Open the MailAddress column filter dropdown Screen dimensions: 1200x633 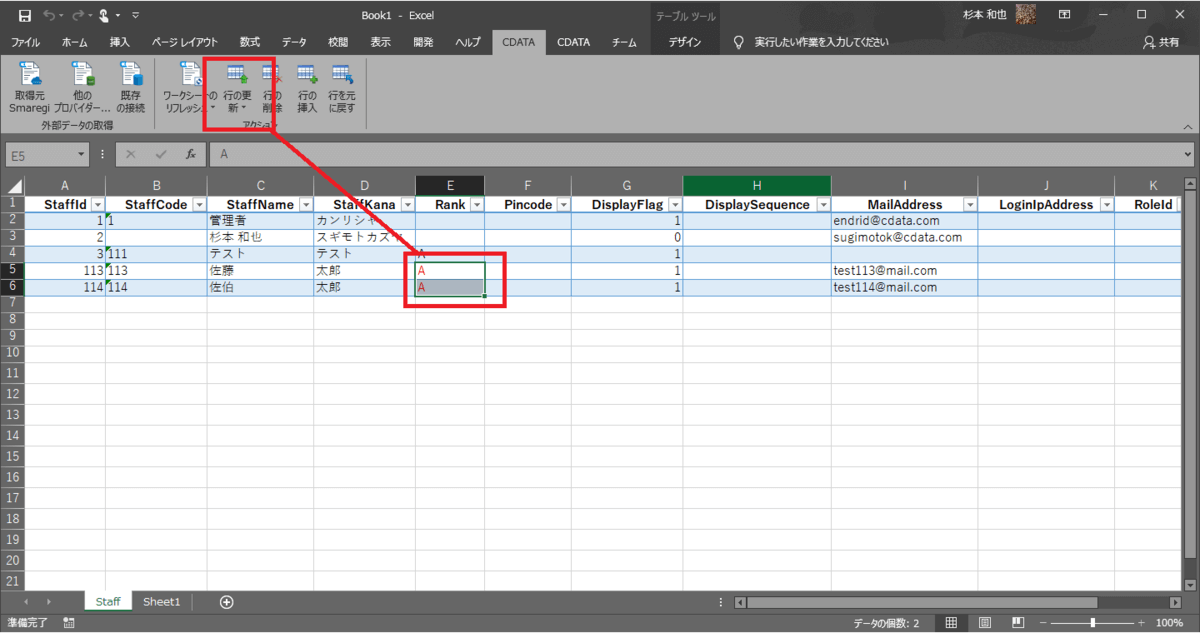tap(969, 204)
